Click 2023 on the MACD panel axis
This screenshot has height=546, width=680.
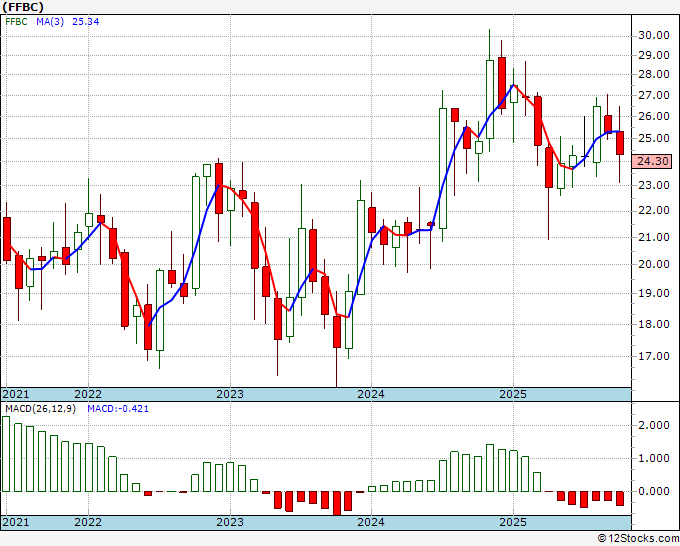point(230,522)
